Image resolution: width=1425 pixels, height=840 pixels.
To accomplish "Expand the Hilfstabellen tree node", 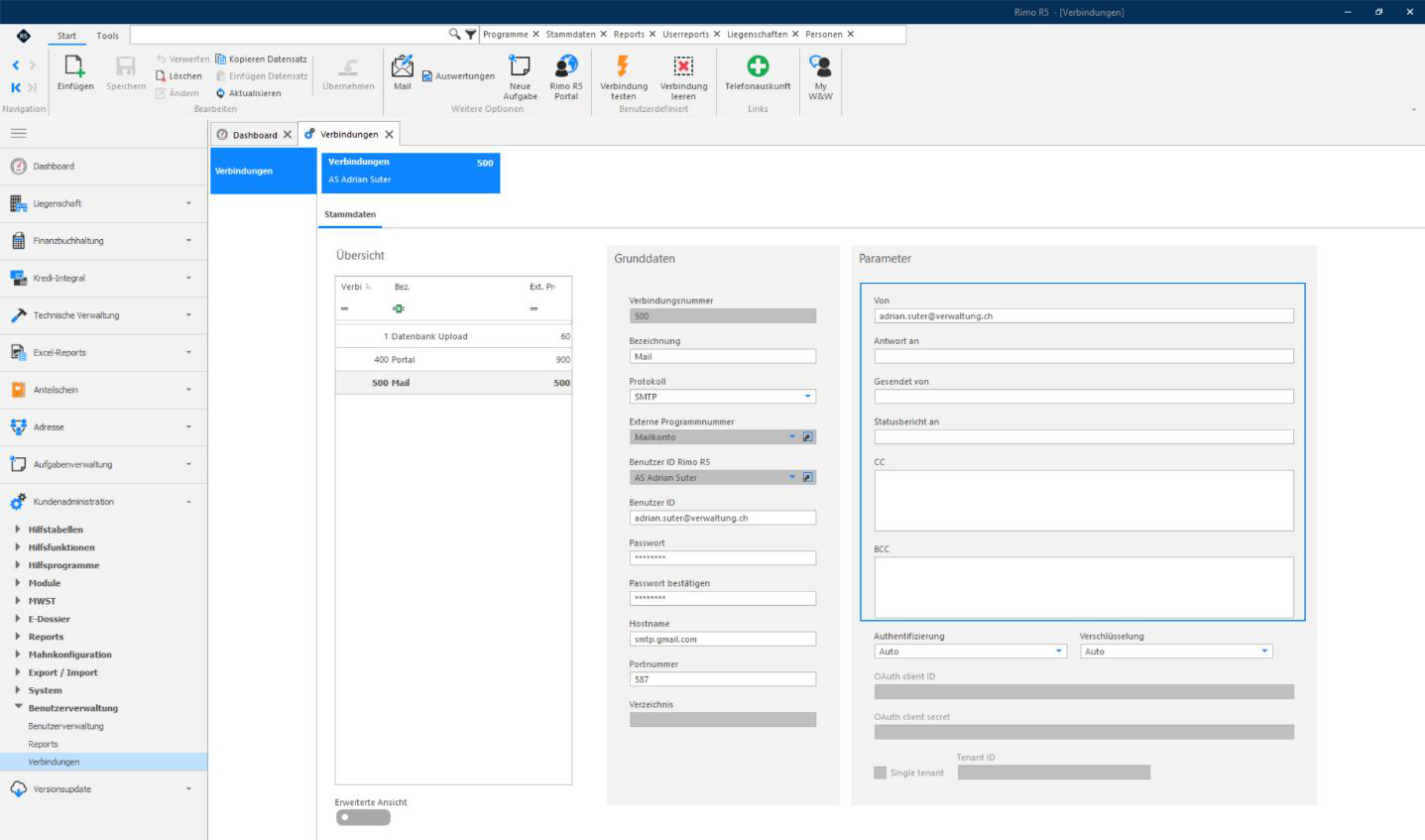I will pyautogui.click(x=18, y=530).
